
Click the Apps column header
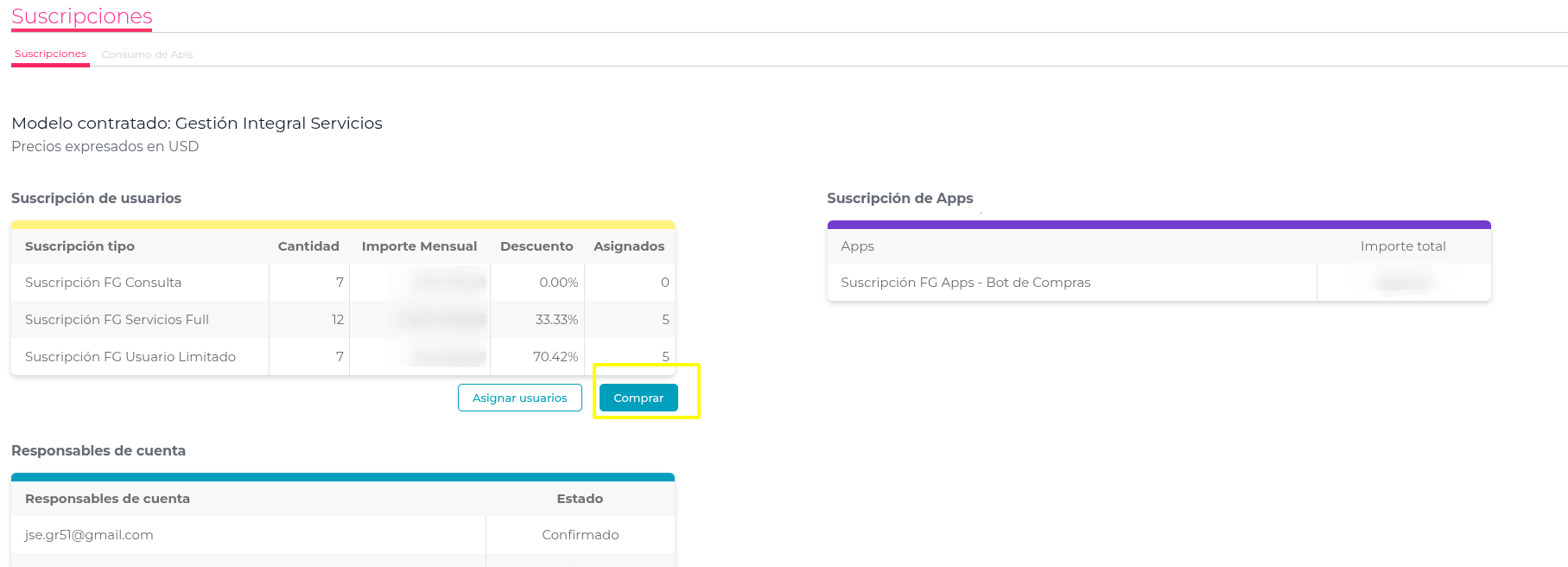[857, 246]
